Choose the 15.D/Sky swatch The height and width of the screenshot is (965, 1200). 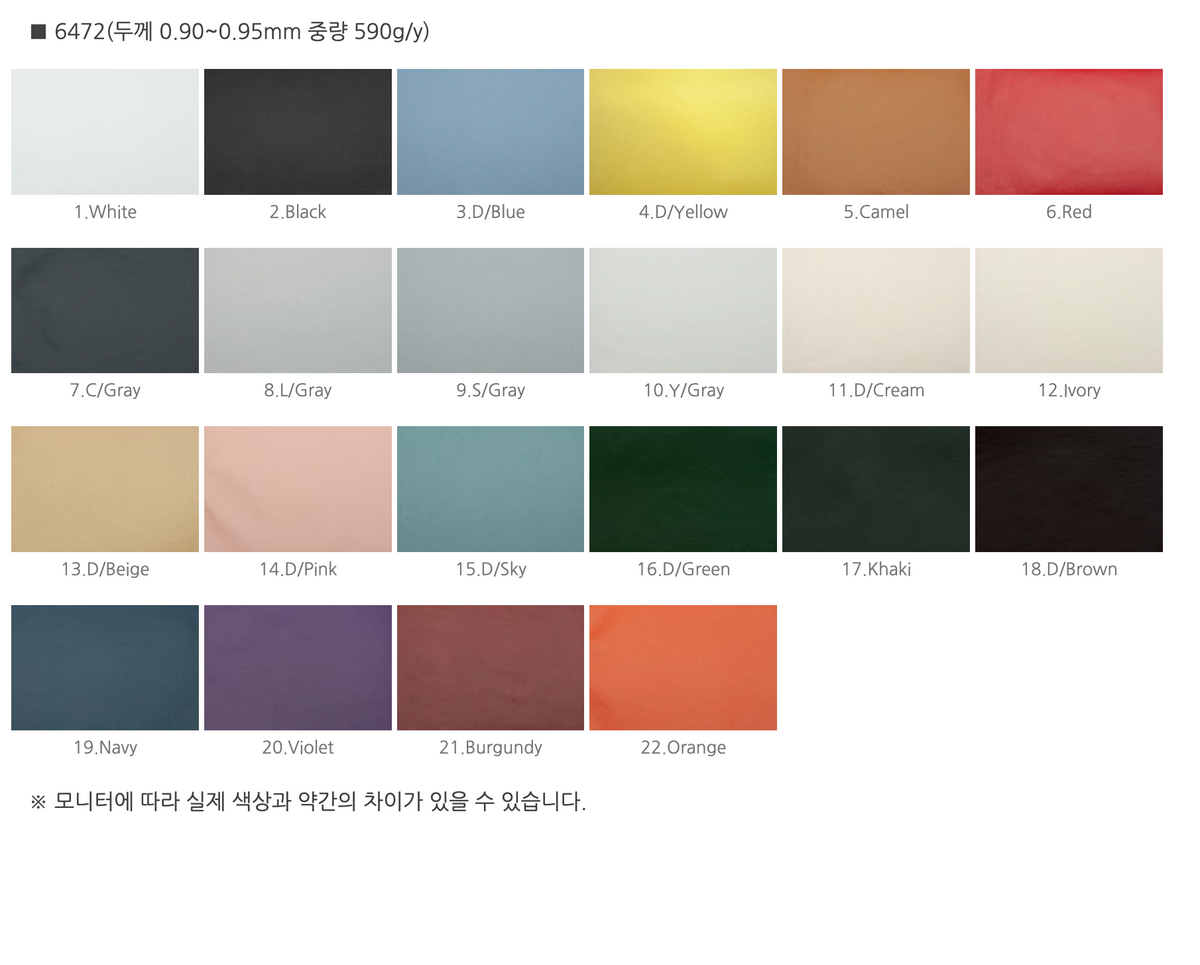pyautogui.click(x=490, y=489)
